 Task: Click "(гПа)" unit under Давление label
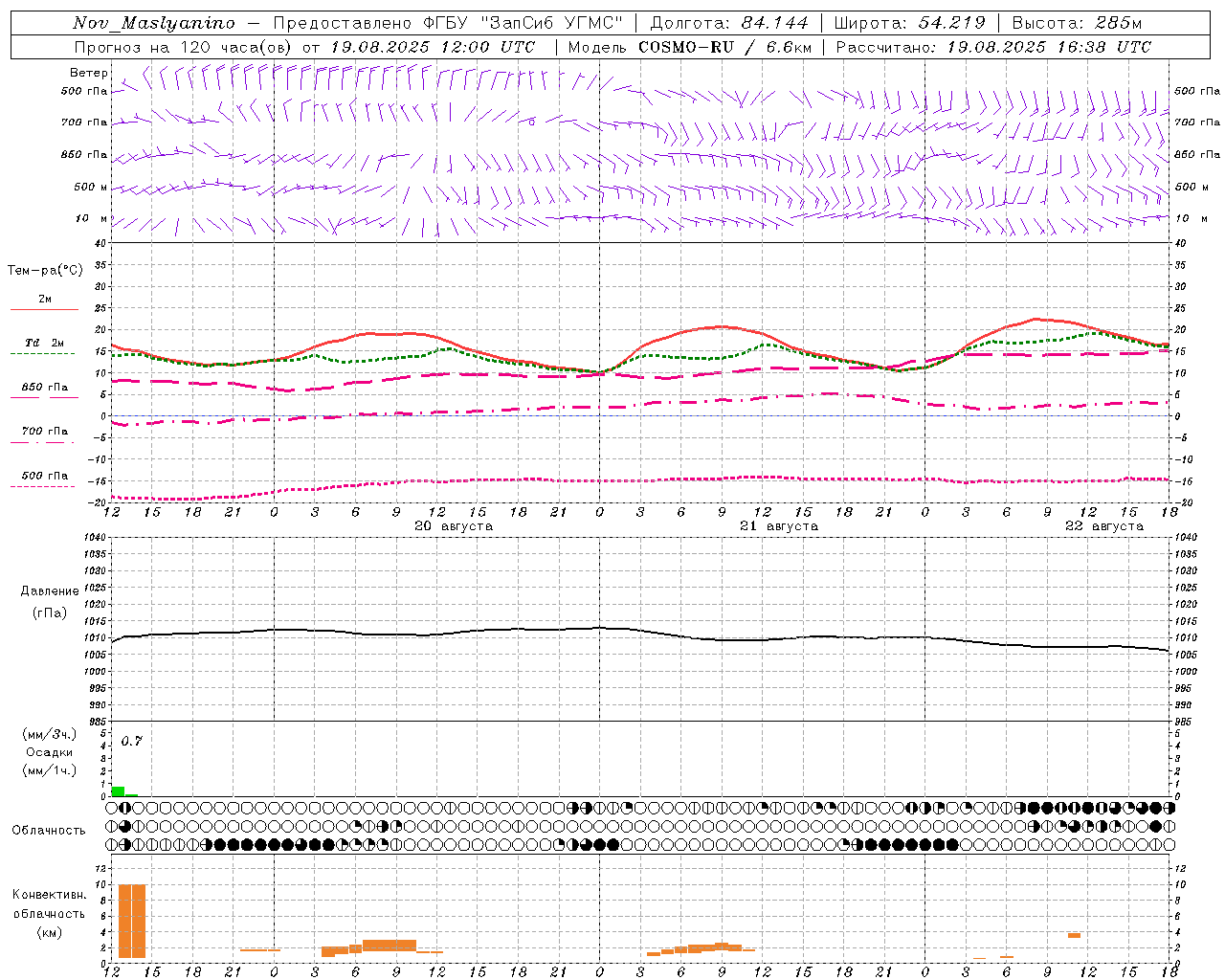(50, 613)
